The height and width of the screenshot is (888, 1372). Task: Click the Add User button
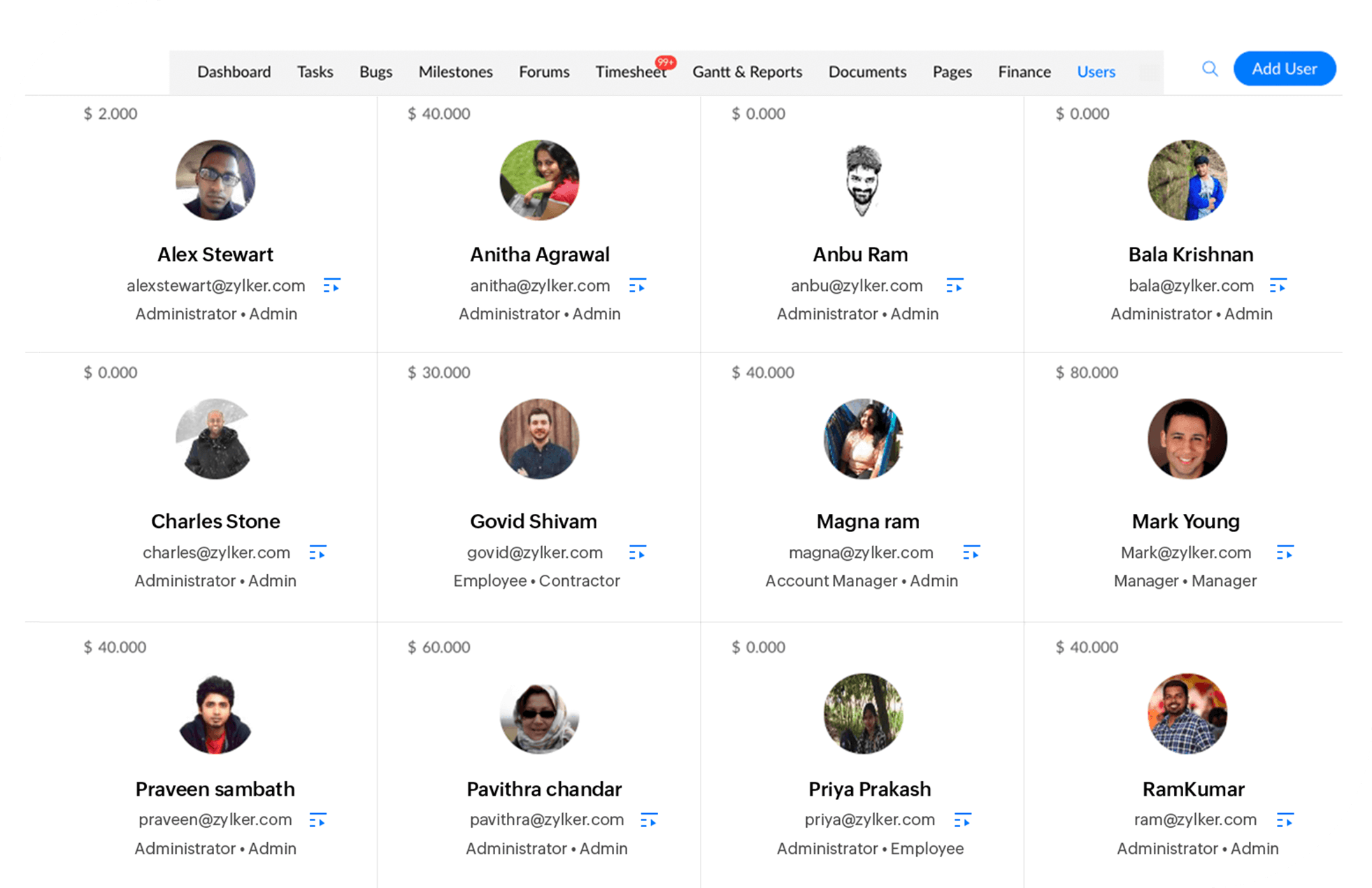tap(1284, 69)
